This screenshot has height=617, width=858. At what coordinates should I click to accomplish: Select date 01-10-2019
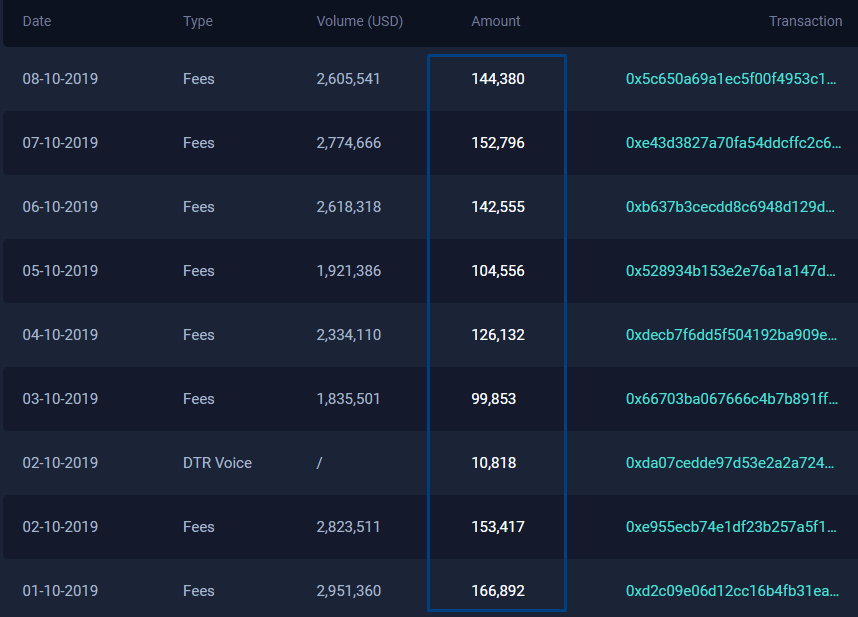60,591
